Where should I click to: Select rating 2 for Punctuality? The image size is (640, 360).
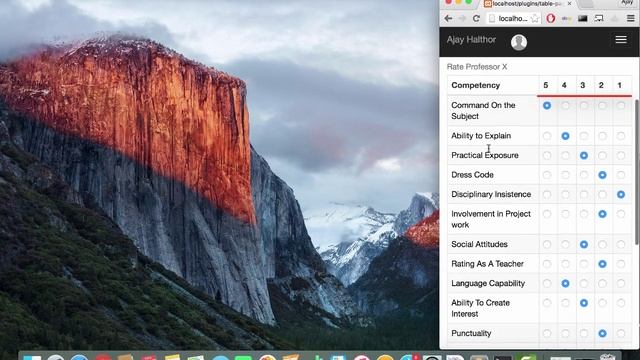[602, 333]
